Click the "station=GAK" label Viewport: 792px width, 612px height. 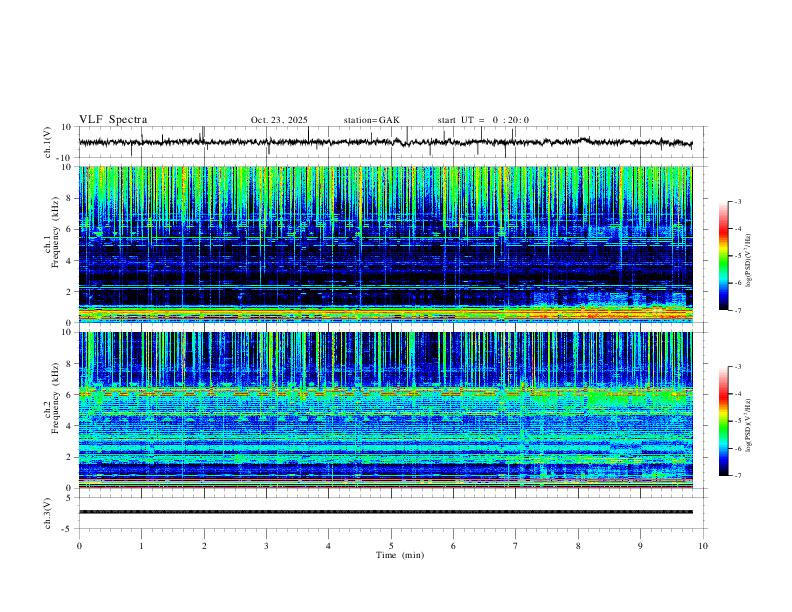[x=371, y=120]
